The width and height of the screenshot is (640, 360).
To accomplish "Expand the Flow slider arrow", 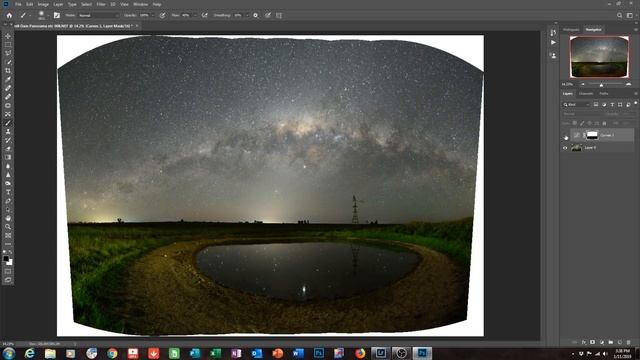I will coord(195,15).
